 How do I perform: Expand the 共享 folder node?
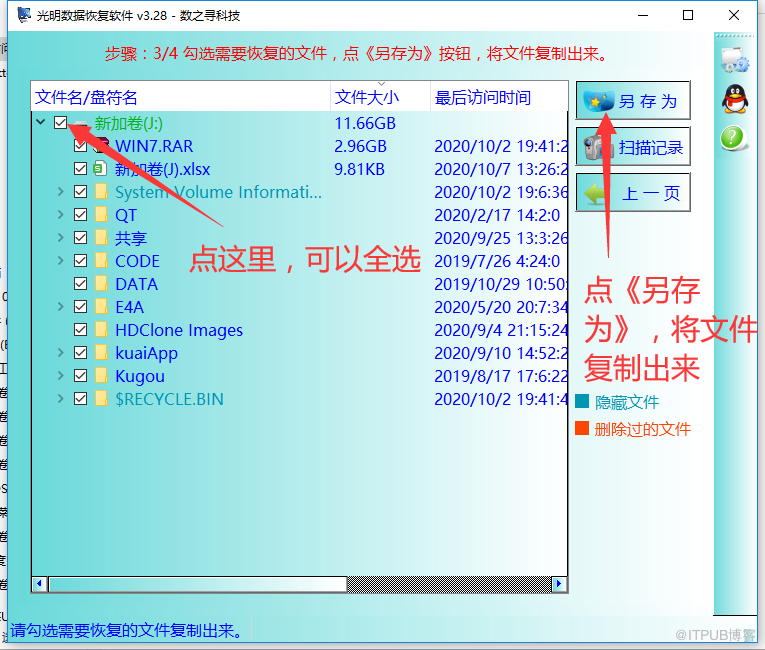(x=60, y=238)
